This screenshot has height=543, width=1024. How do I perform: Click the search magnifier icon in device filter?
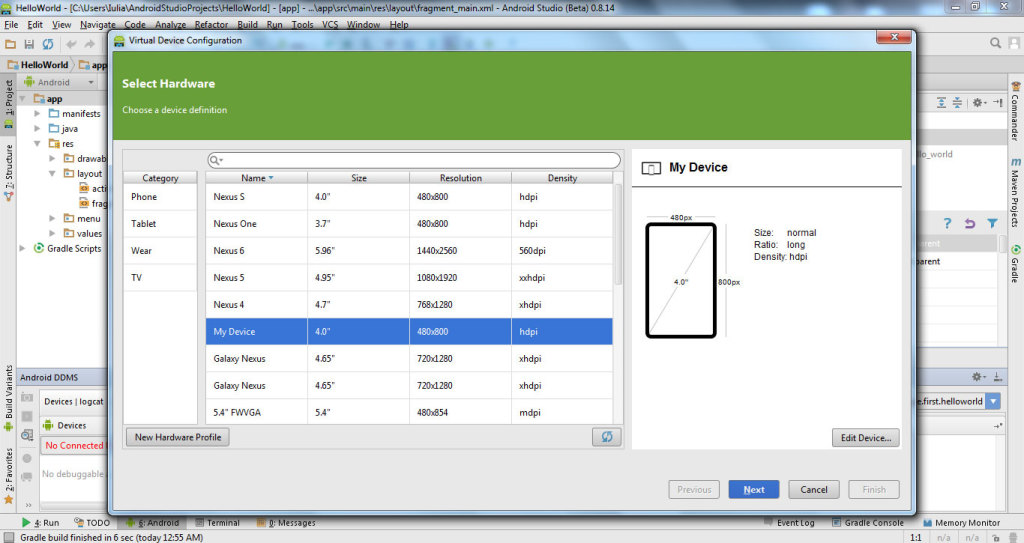point(216,160)
